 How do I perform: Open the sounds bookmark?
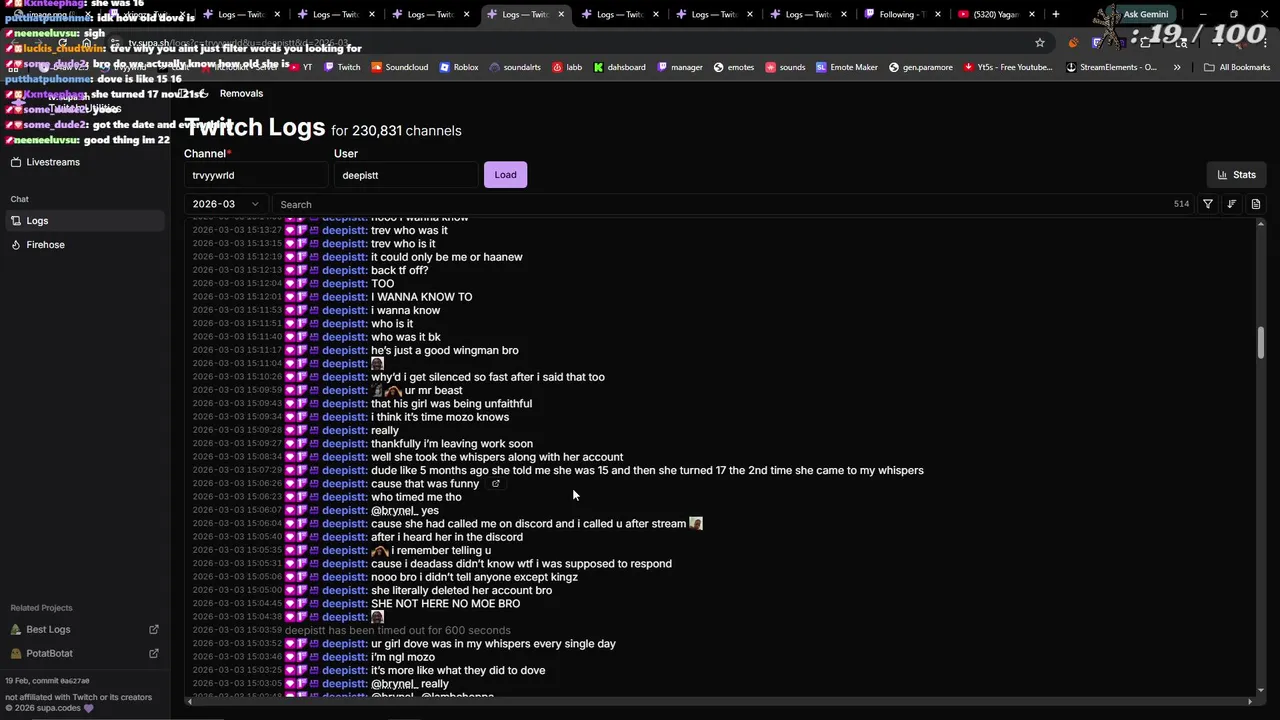(x=785, y=67)
